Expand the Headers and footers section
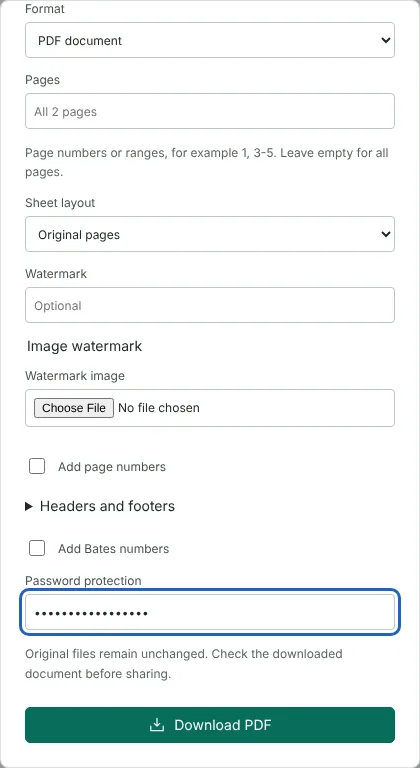Image resolution: width=420 pixels, height=768 pixels. [x=100, y=506]
